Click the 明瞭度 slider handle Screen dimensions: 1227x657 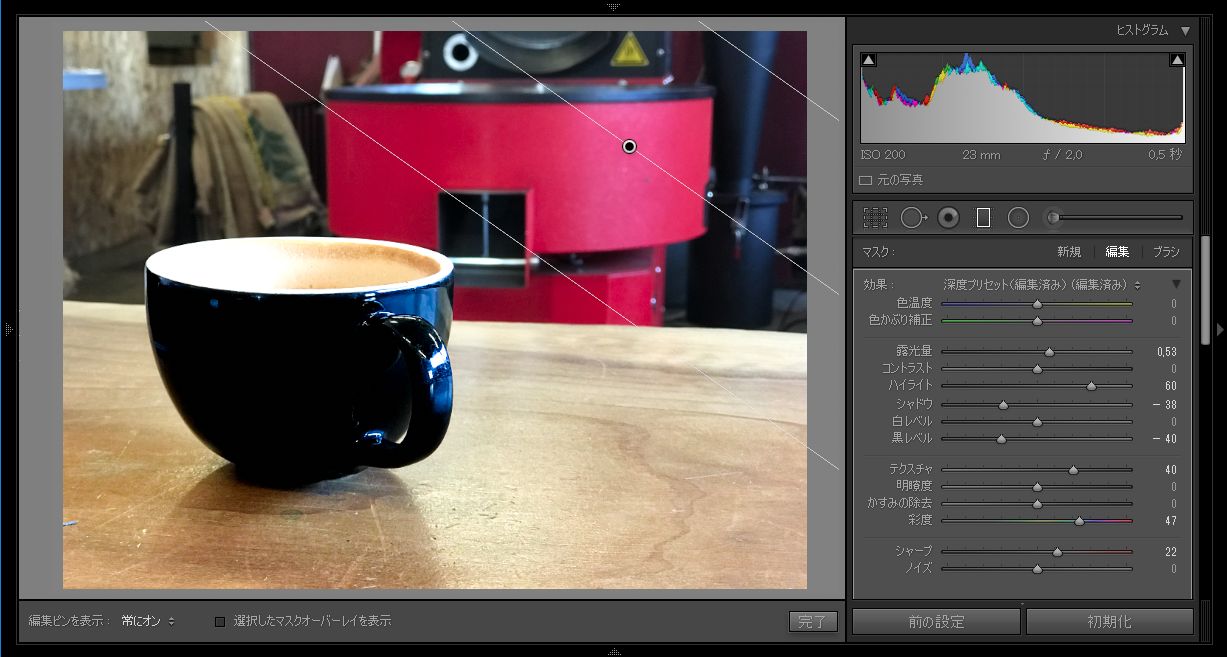1037,487
